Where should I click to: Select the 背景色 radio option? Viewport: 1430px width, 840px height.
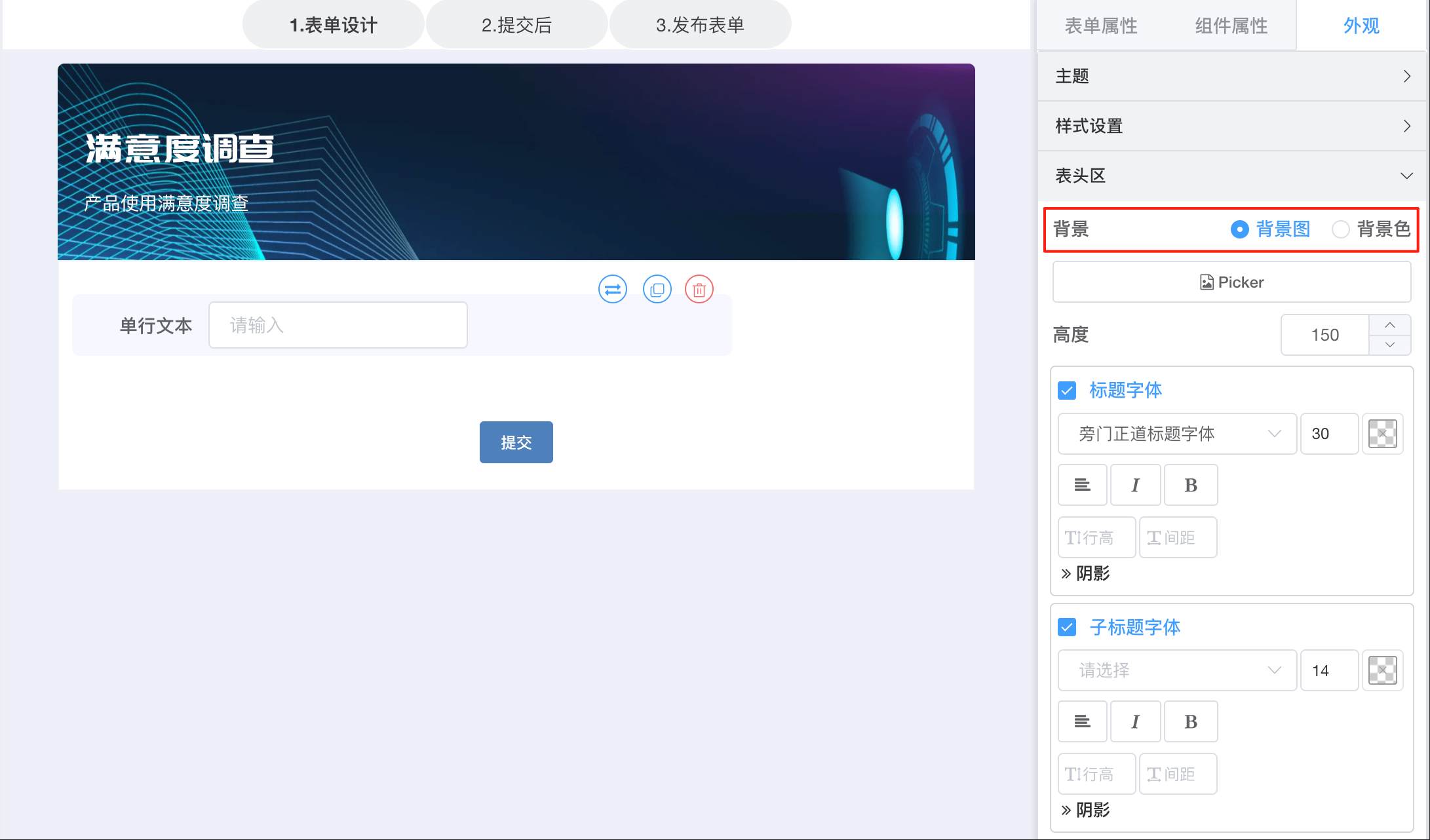click(1341, 229)
